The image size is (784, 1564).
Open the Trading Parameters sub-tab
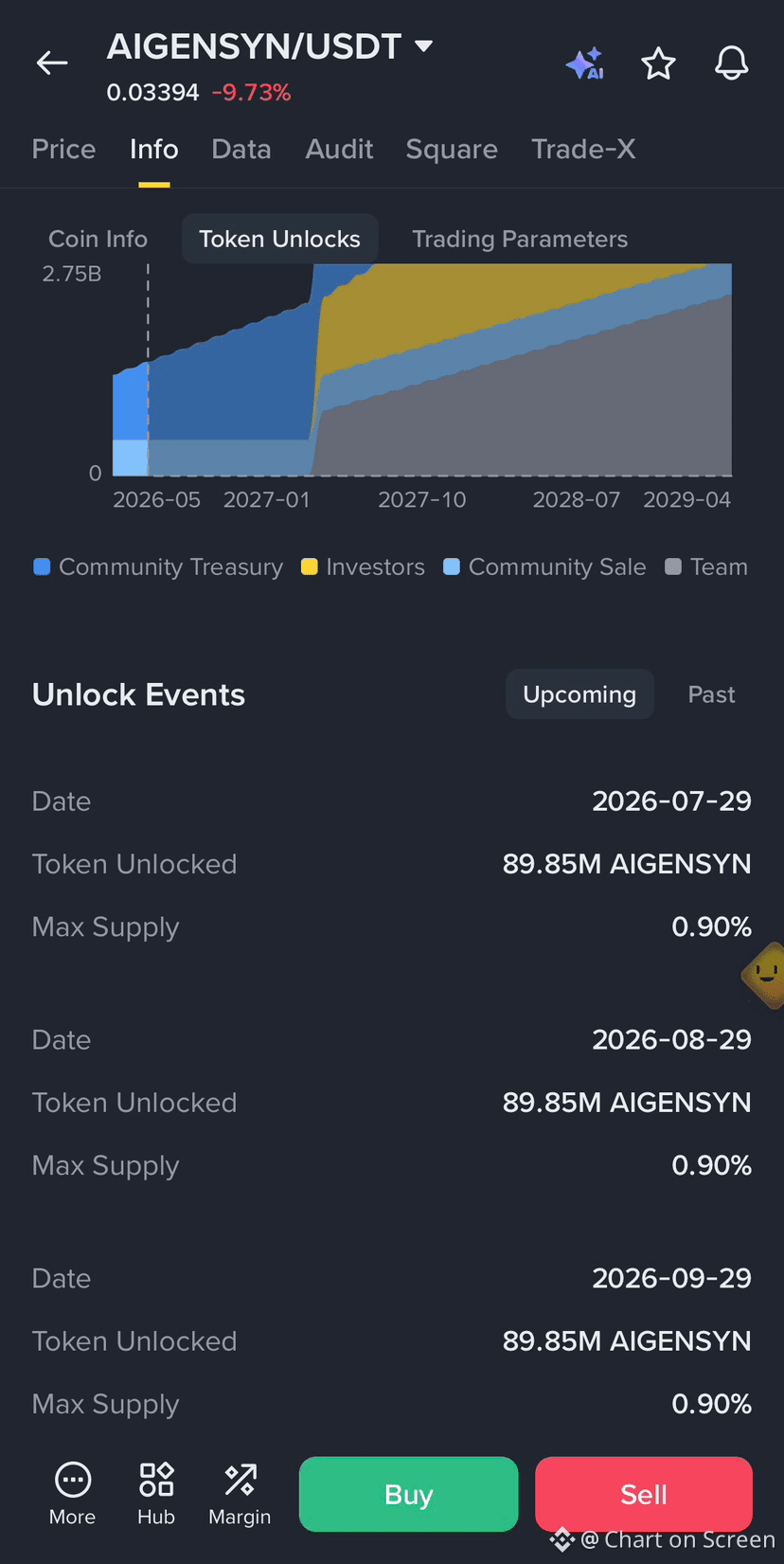520,239
